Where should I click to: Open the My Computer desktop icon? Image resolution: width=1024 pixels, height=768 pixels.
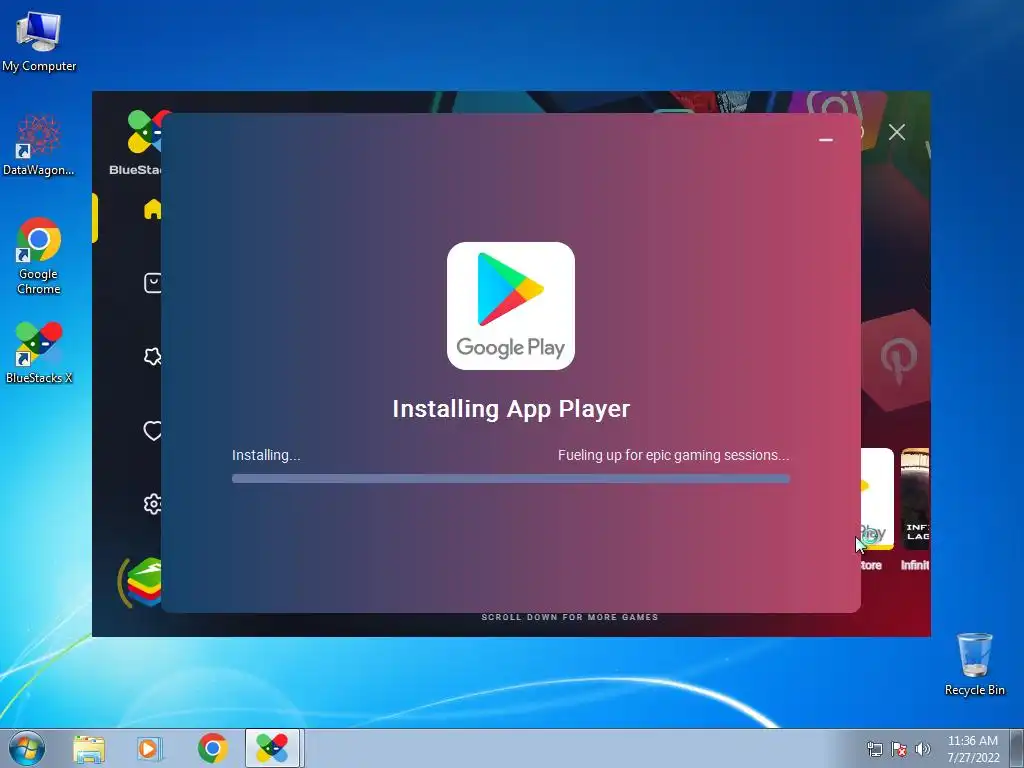tap(39, 40)
